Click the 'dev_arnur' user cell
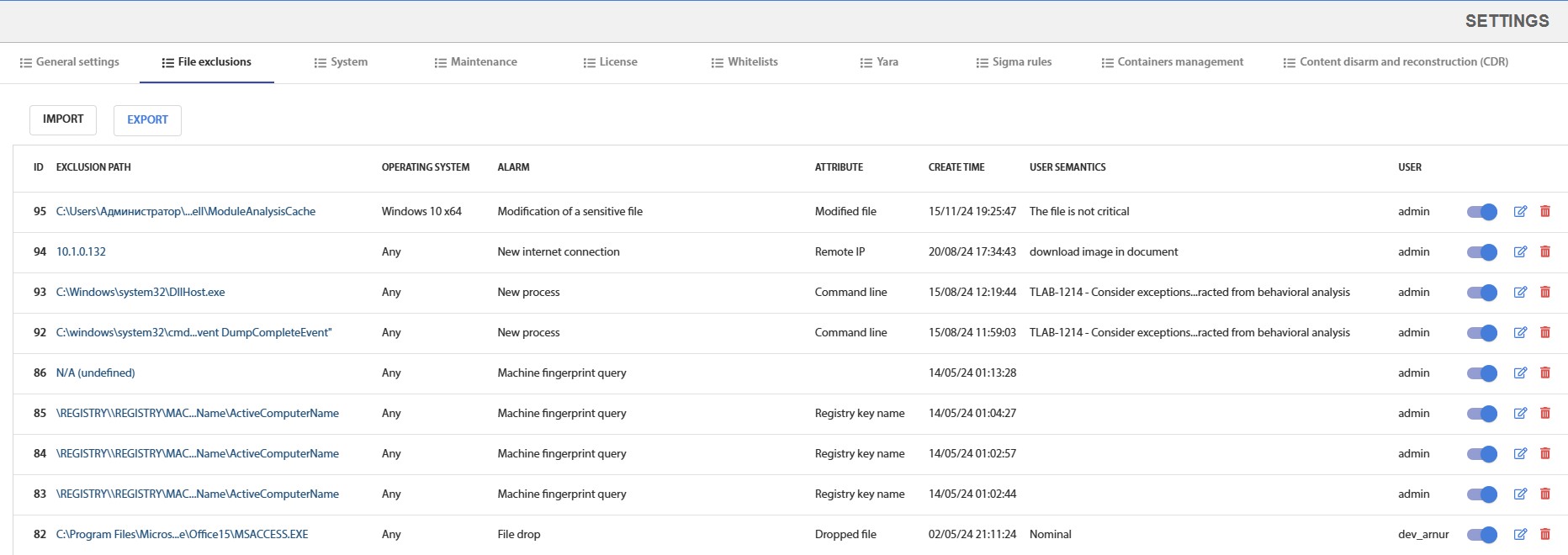Screen dimensions: 1568x555 click(1423, 535)
